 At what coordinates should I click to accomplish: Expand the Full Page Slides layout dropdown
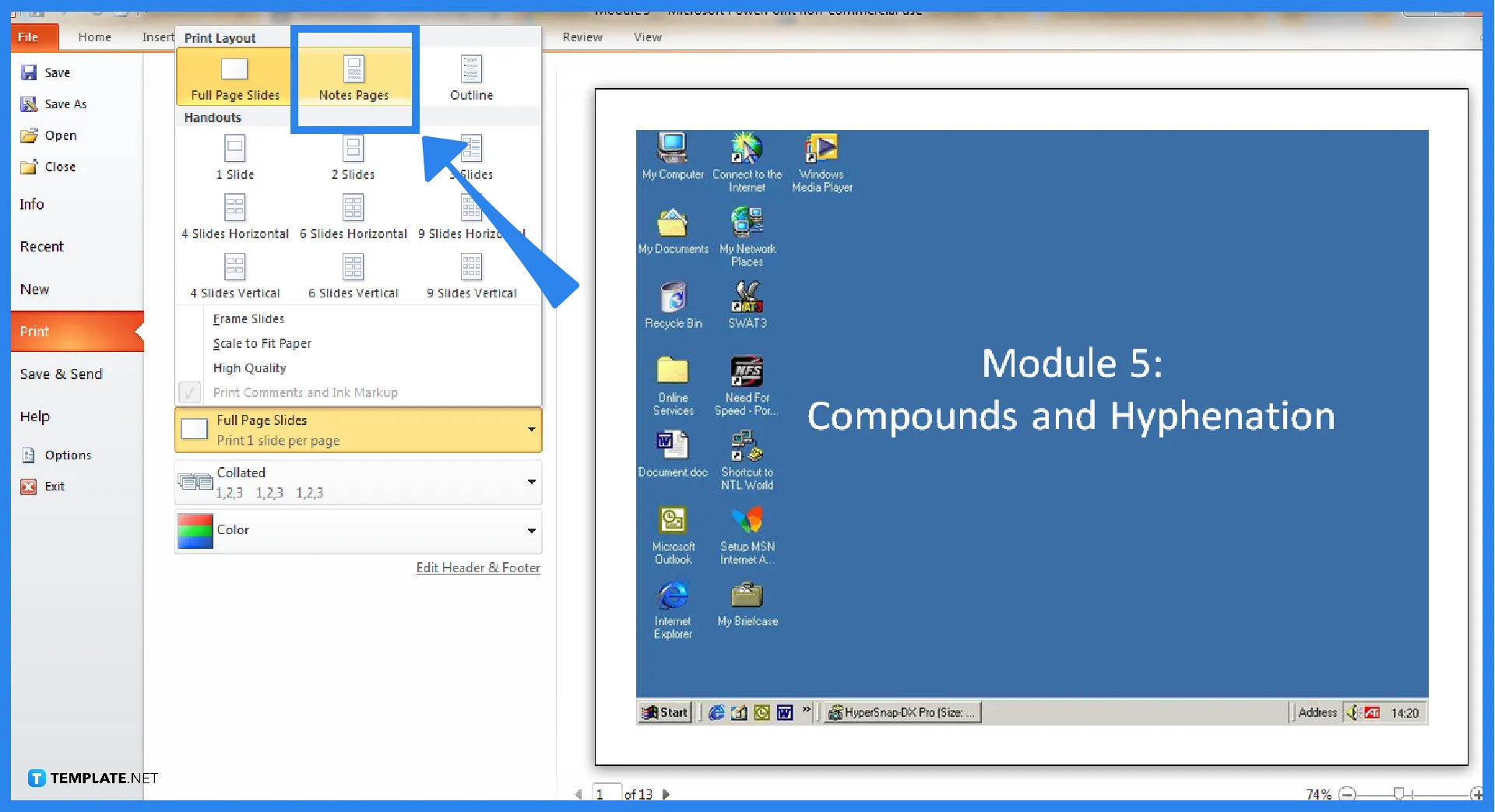coord(532,429)
